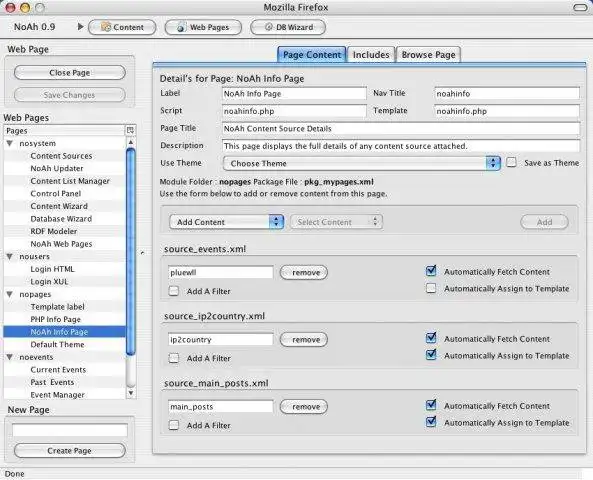This screenshot has width=593, height=480.
Task: Focus the Script input field
Action: tap(294, 111)
